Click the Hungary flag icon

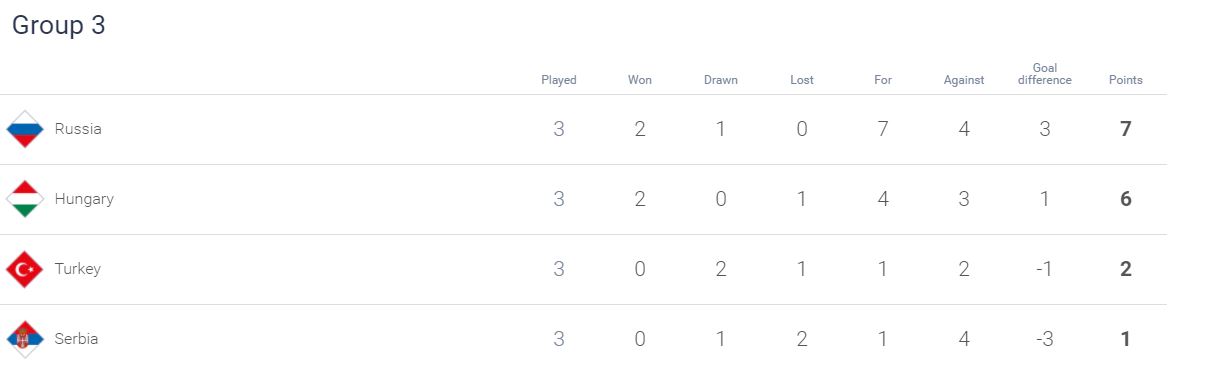[25, 199]
